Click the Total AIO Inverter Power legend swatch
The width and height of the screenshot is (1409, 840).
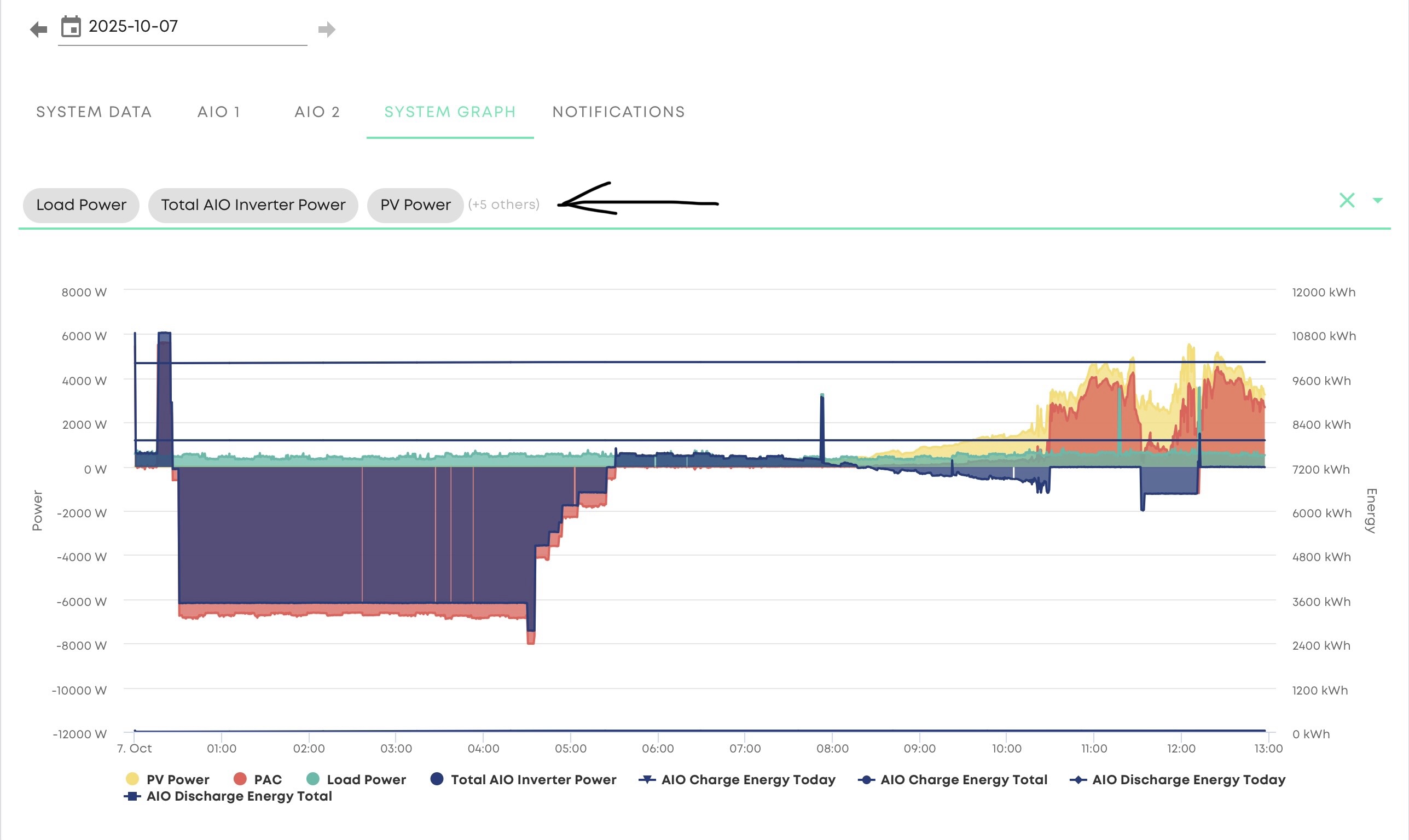pos(437,779)
